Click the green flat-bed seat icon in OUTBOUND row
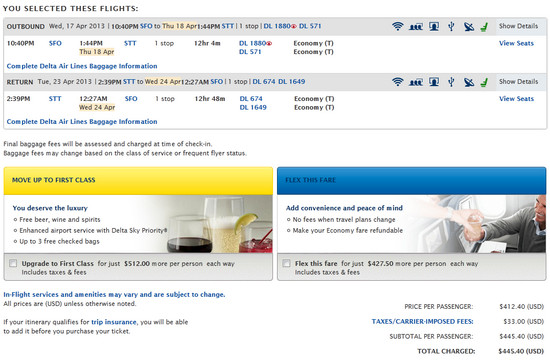Image resolution: width=550 pixels, height=360 pixels. pyautogui.click(x=484, y=27)
